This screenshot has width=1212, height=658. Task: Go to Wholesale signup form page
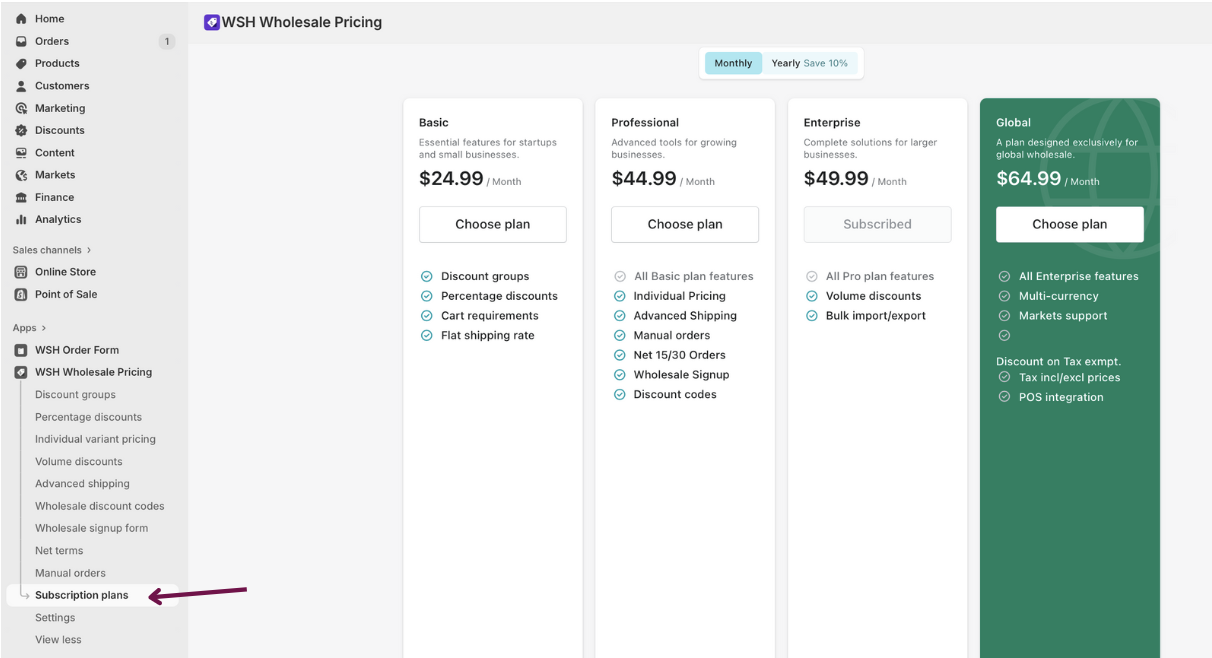coord(91,528)
